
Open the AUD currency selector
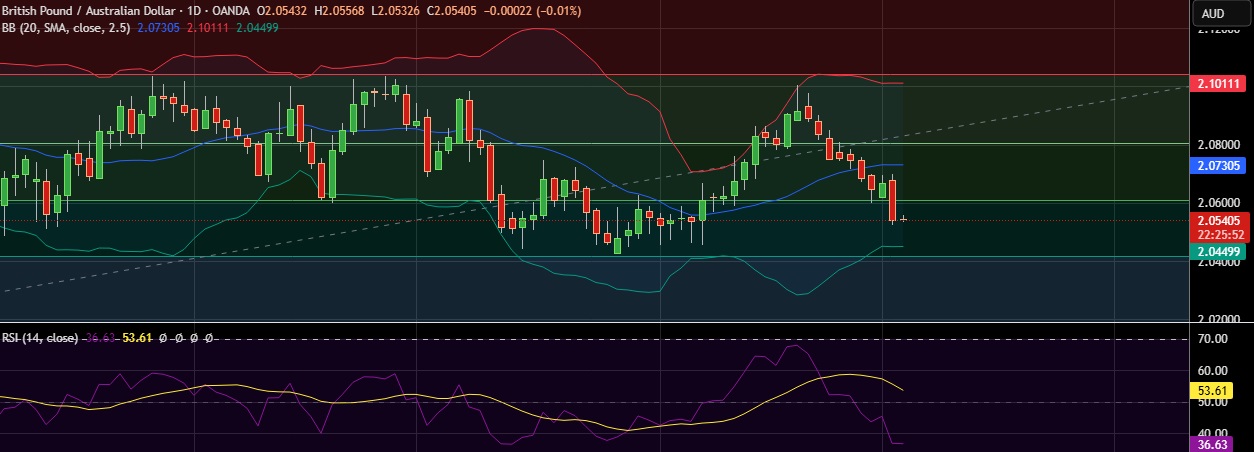(1213, 13)
